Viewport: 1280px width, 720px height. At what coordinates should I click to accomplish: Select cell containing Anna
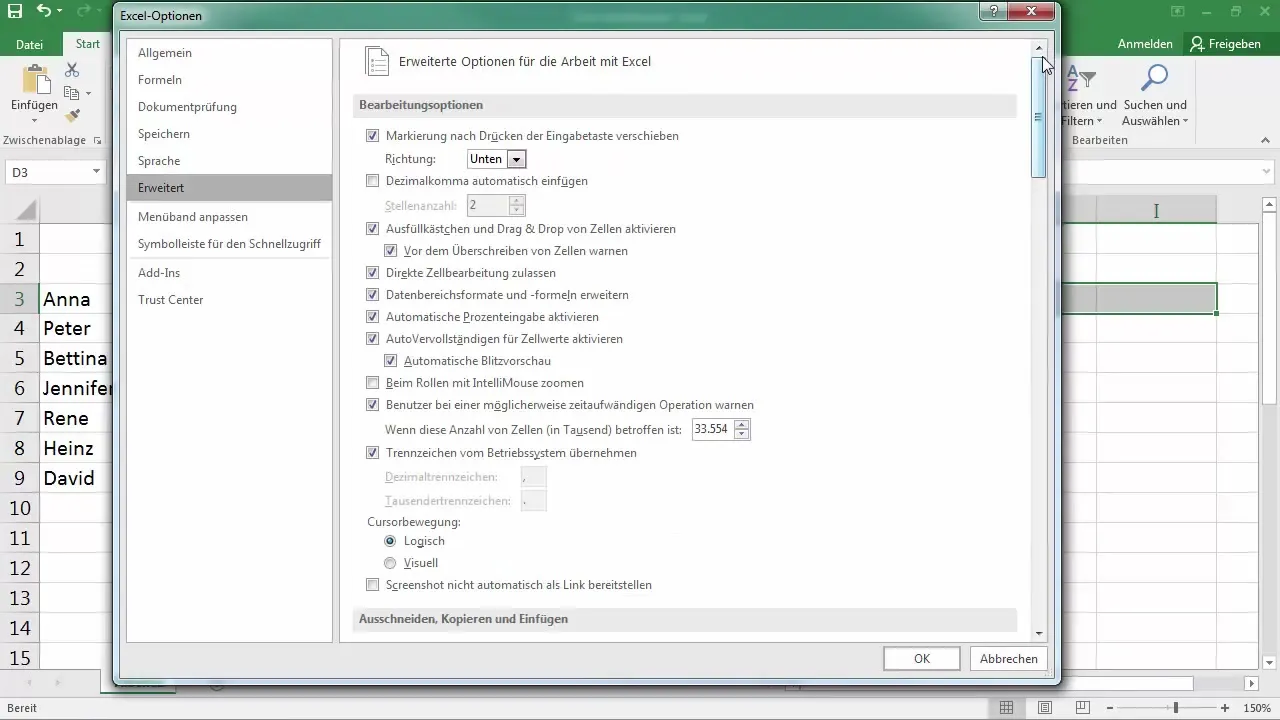(77, 299)
